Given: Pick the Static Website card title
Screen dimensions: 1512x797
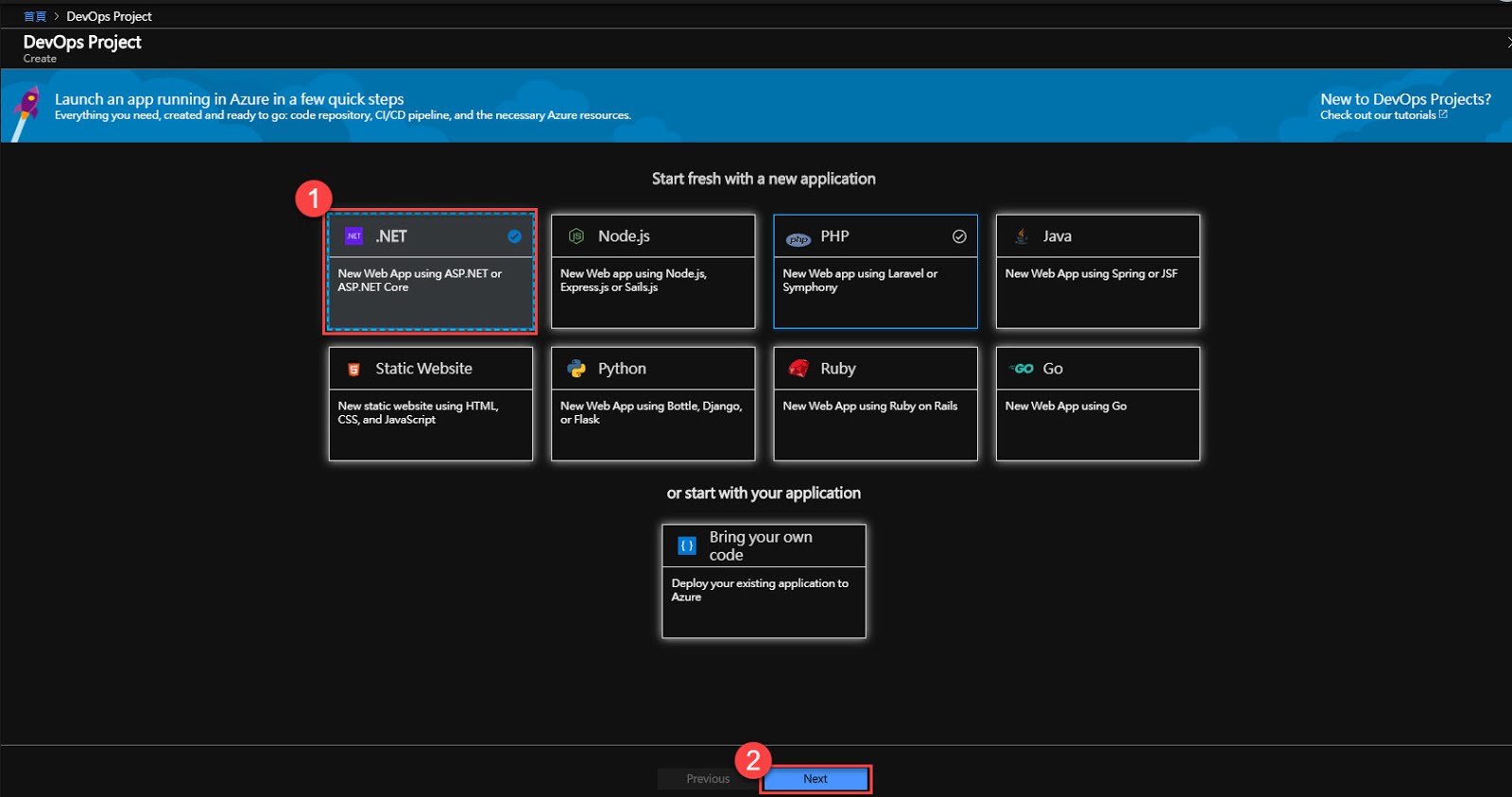Looking at the screenshot, I should [423, 369].
